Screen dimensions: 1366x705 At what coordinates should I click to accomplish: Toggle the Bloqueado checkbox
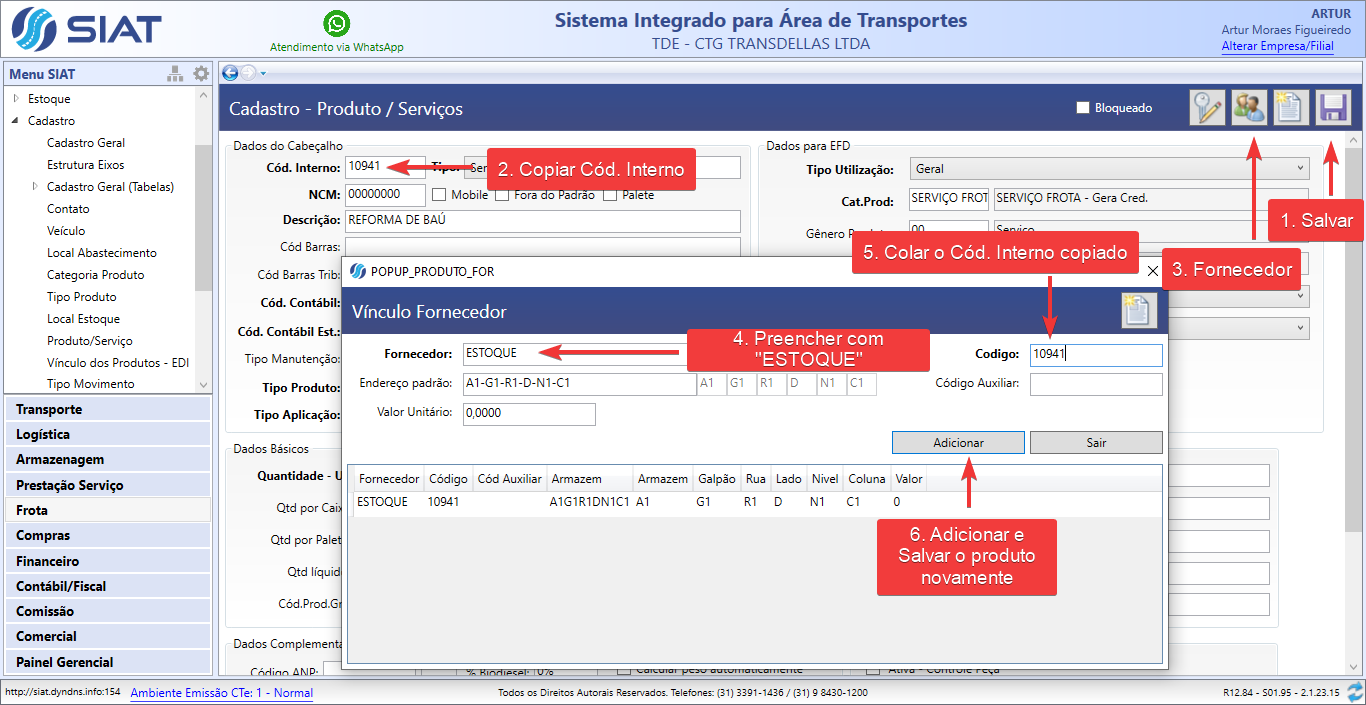1082,108
